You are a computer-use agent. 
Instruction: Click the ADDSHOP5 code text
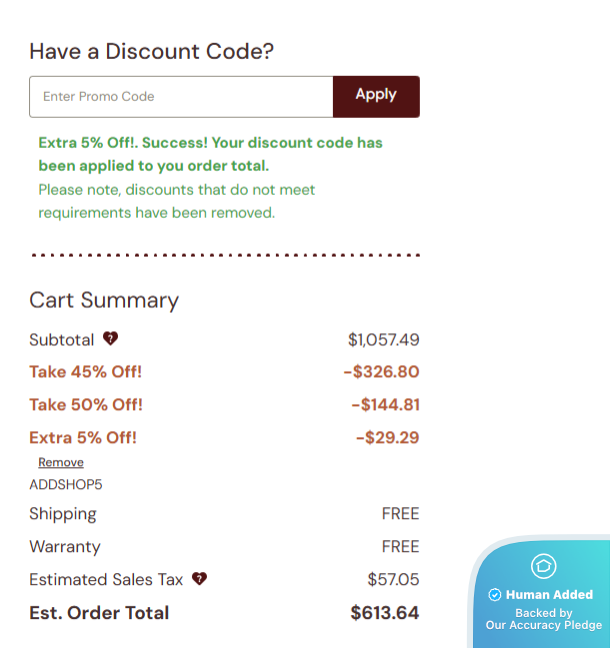pos(66,485)
